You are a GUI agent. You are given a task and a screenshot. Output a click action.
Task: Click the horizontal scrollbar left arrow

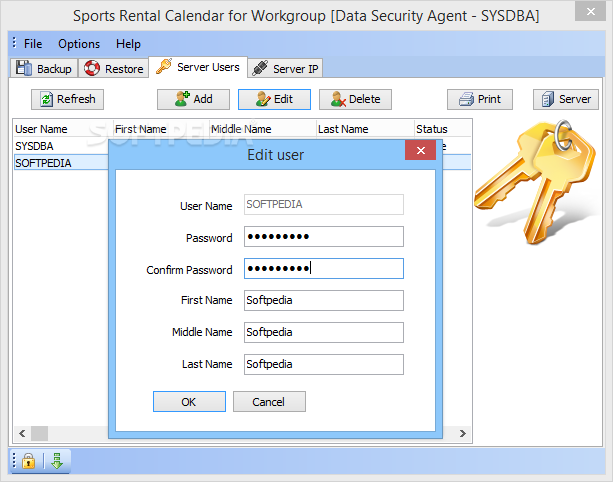coord(22,434)
